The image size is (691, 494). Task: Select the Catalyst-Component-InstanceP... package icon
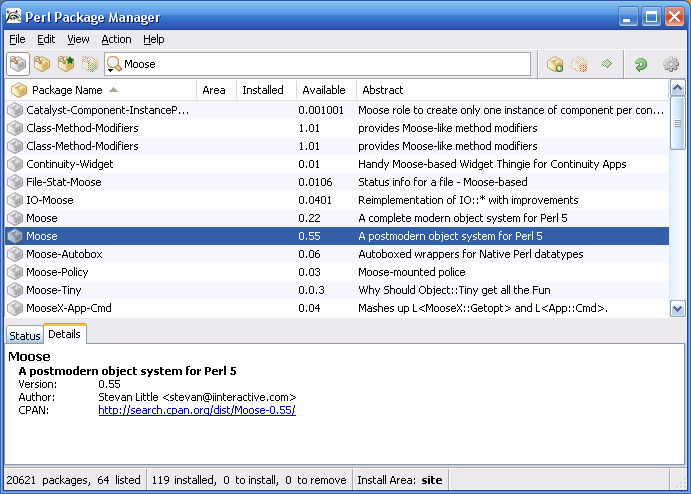point(15,110)
